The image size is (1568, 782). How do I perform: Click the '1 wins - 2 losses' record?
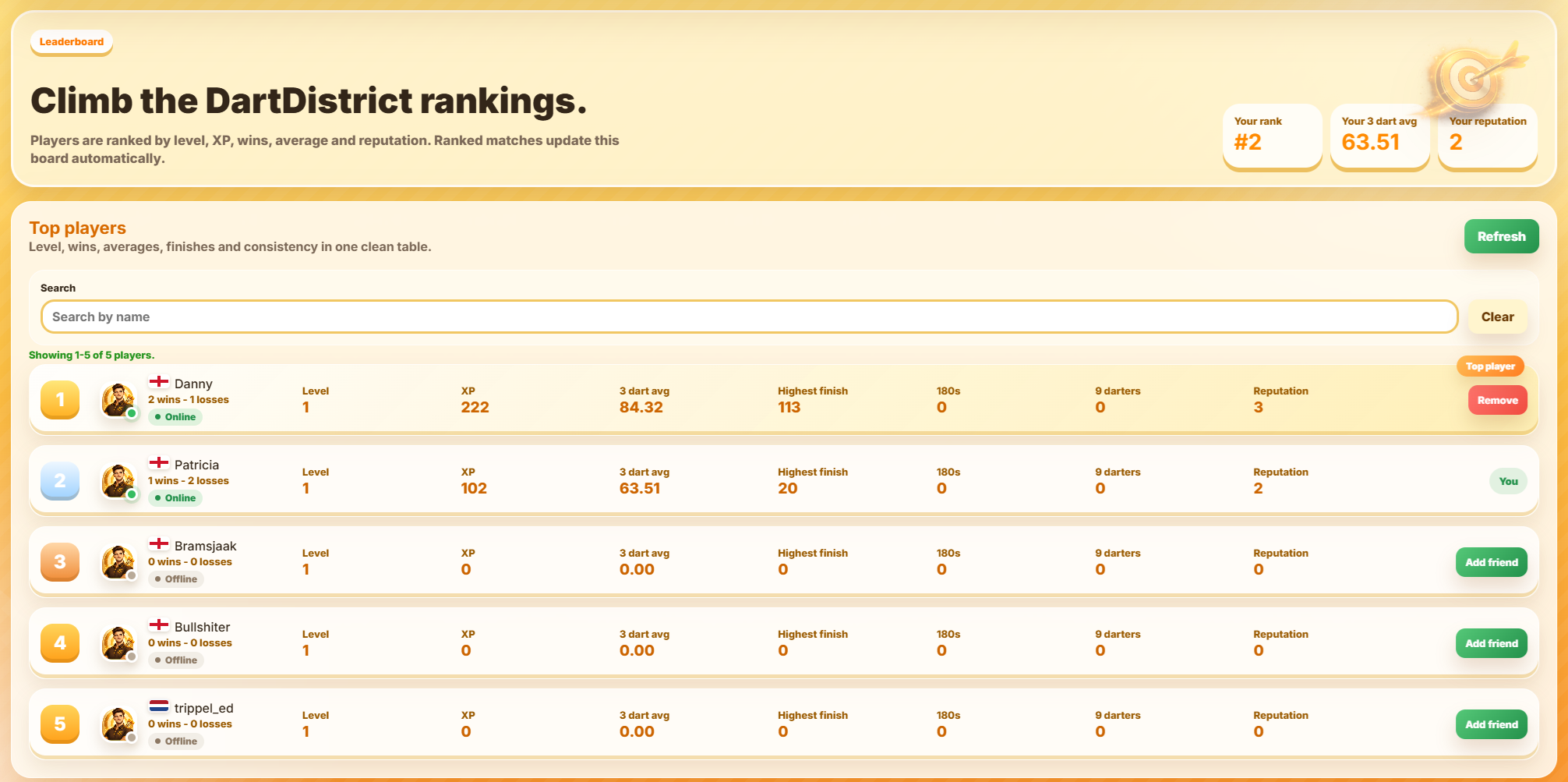click(189, 481)
